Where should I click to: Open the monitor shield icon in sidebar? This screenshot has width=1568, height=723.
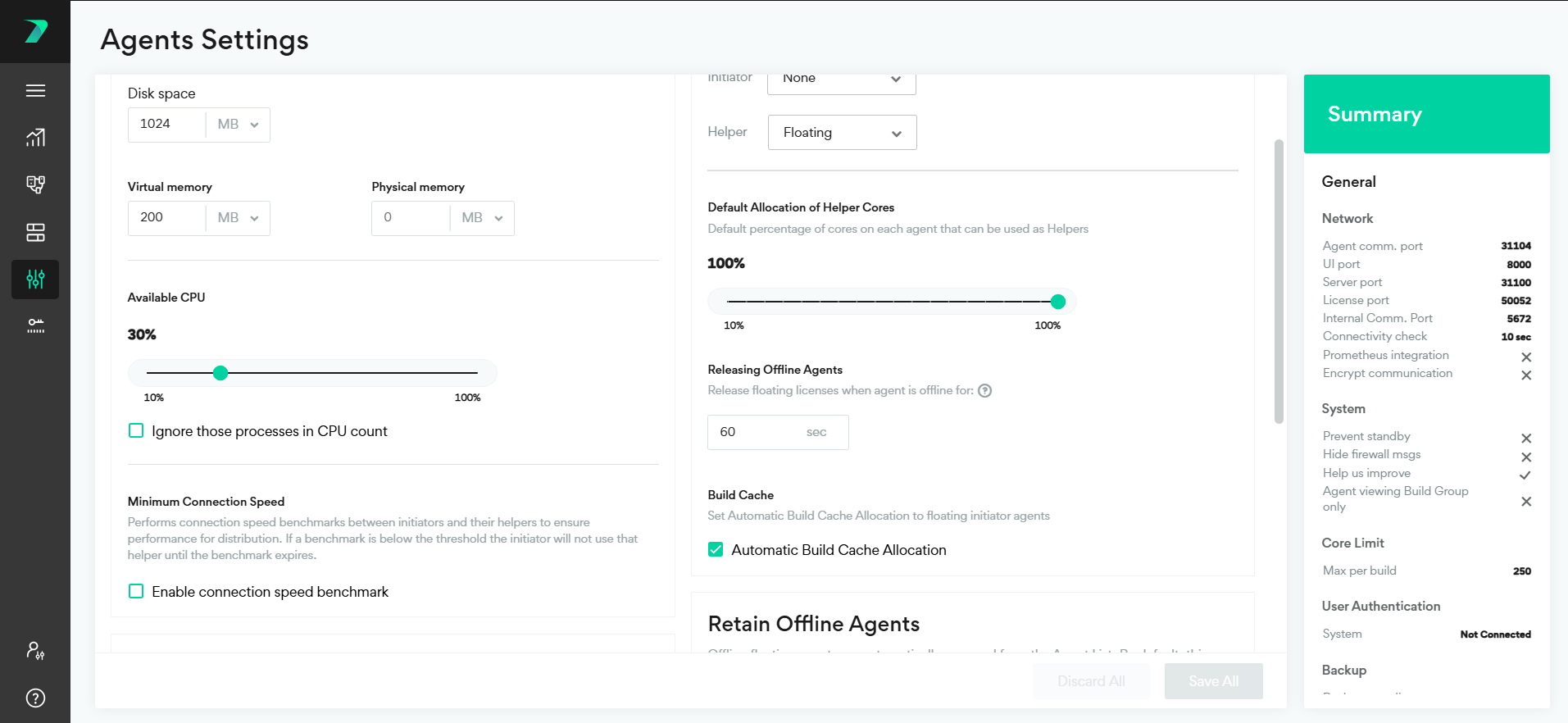pos(35,184)
